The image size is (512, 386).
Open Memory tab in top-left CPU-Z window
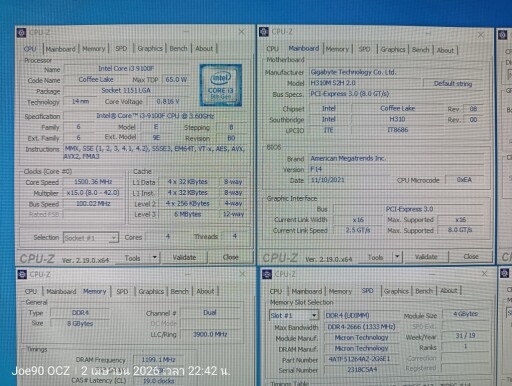pyautogui.click(x=93, y=49)
